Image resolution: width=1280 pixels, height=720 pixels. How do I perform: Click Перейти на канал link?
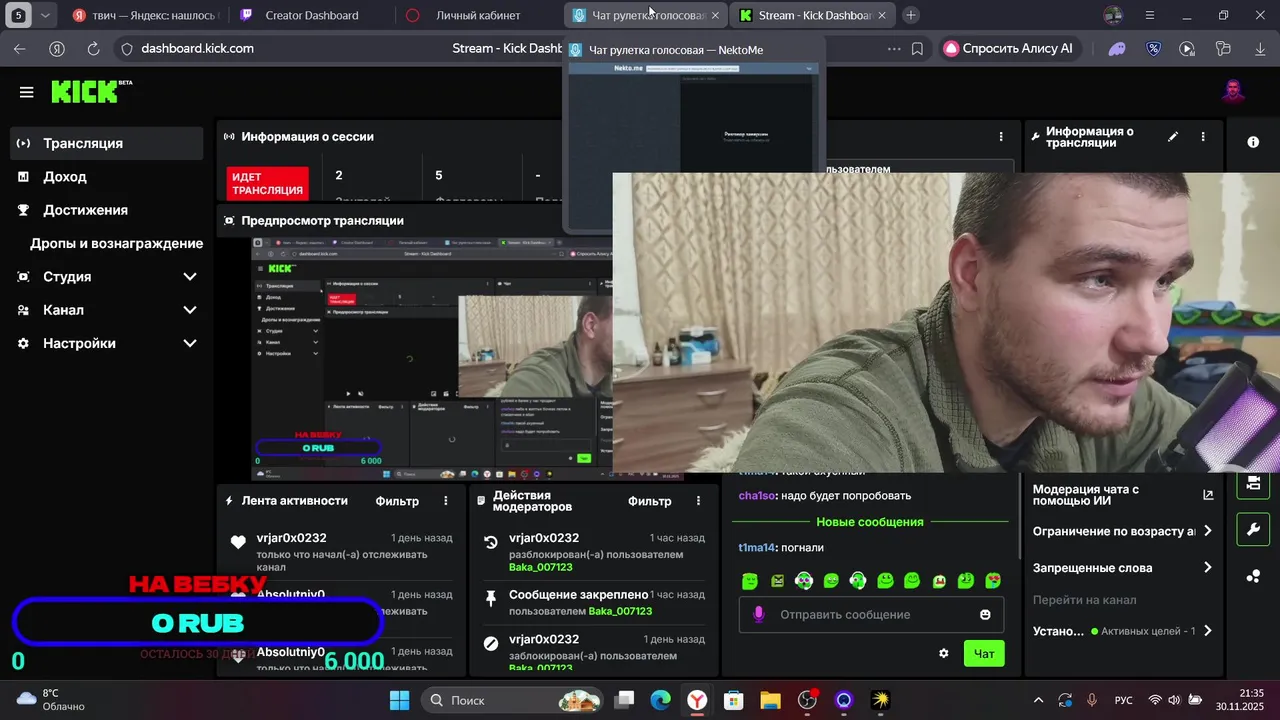(x=1084, y=600)
